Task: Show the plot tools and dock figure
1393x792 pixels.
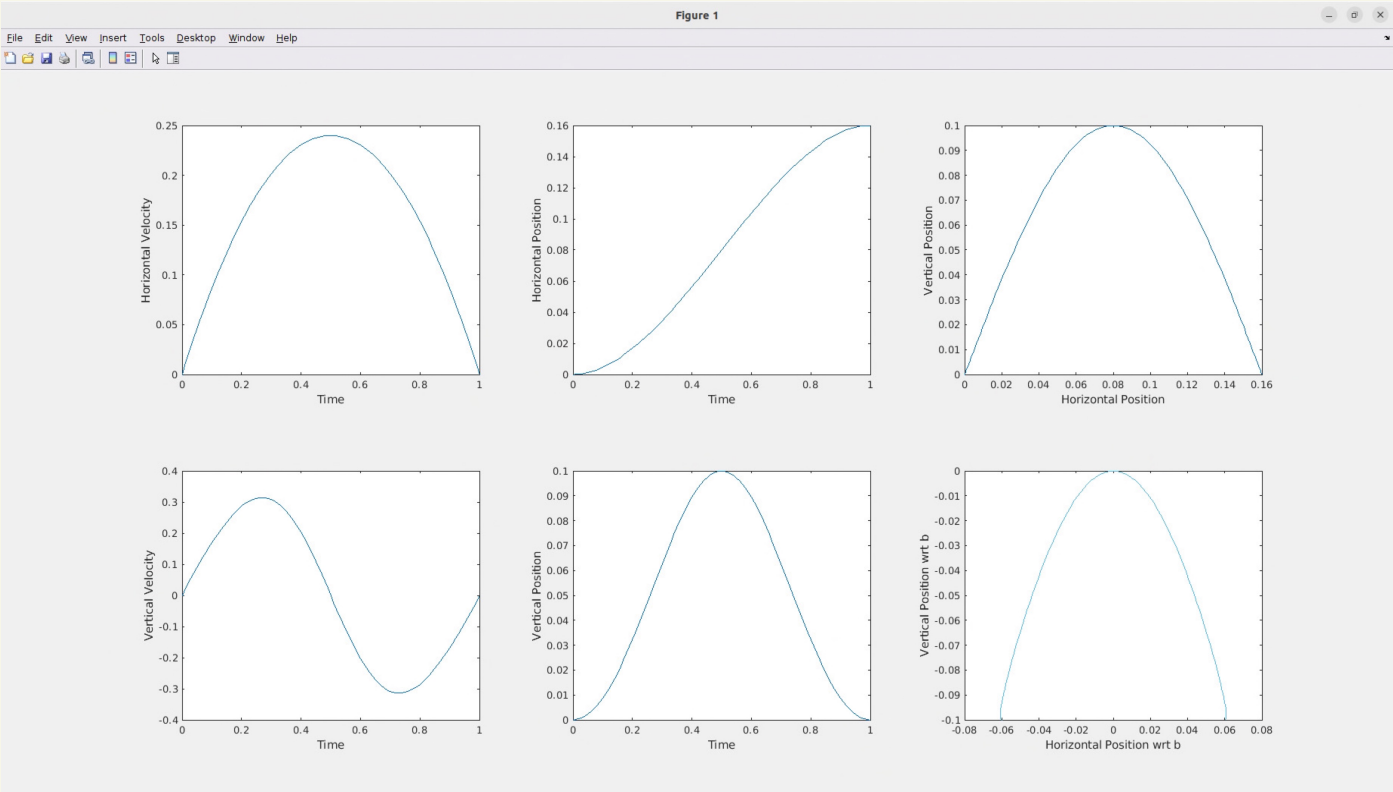Action: pos(173,58)
